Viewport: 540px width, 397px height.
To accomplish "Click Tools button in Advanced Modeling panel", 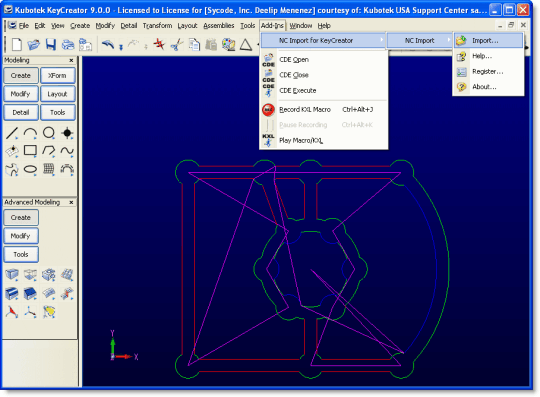I will click(x=21, y=254).
